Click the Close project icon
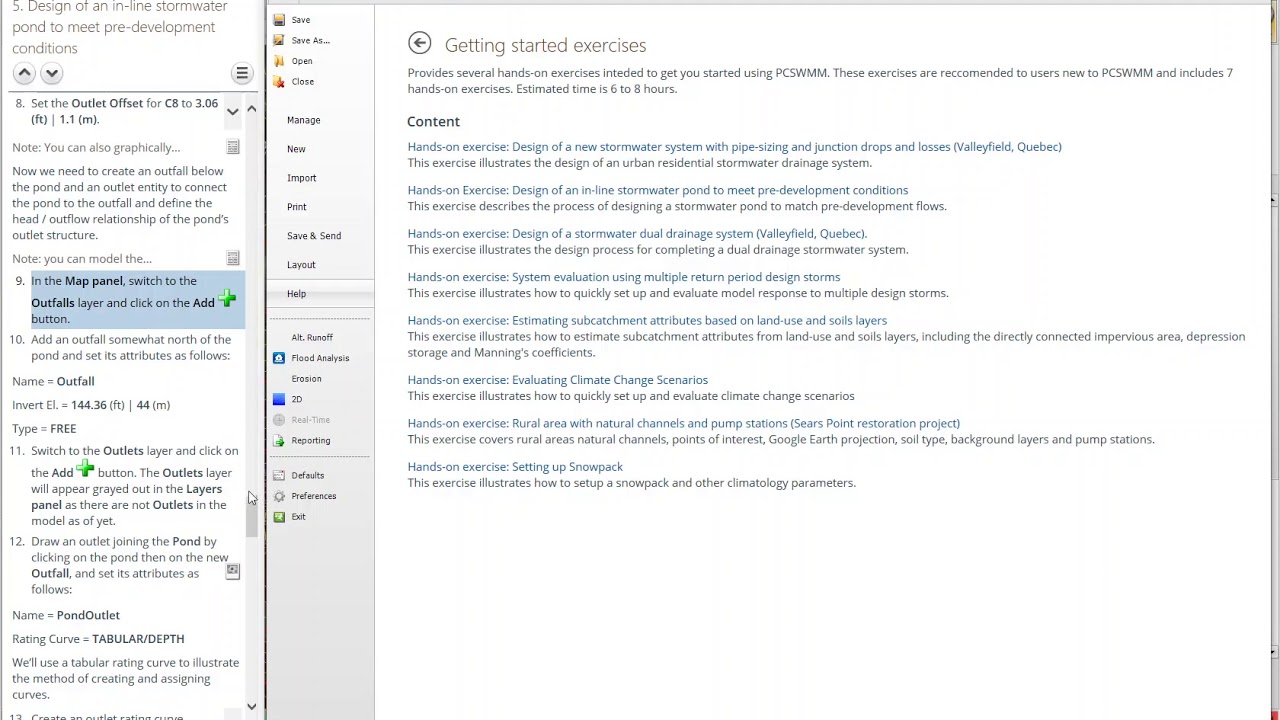Viewport: 1280px width, 720px height. 279,82
